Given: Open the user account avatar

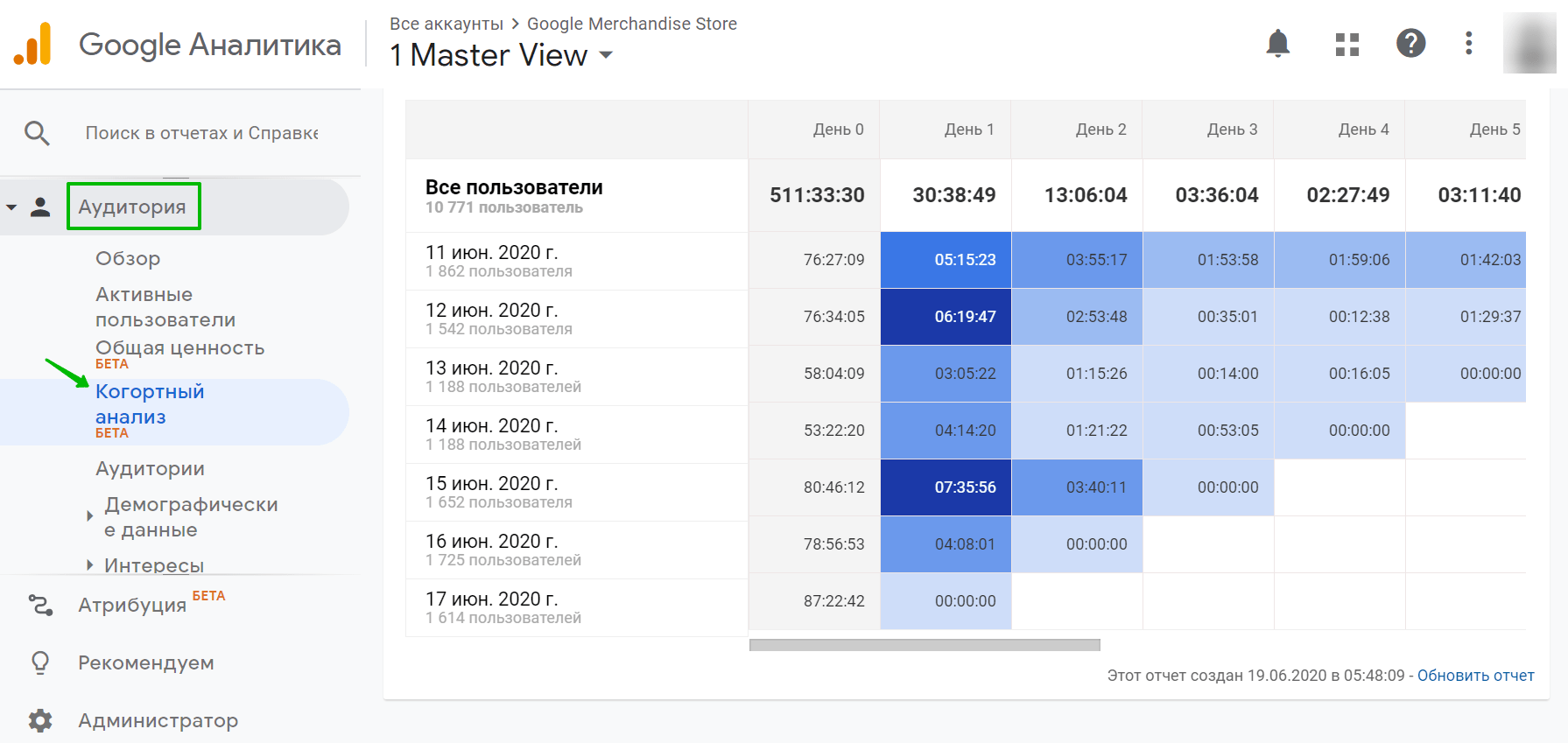Looking at the screenshot, I should tap(1529, 43).
